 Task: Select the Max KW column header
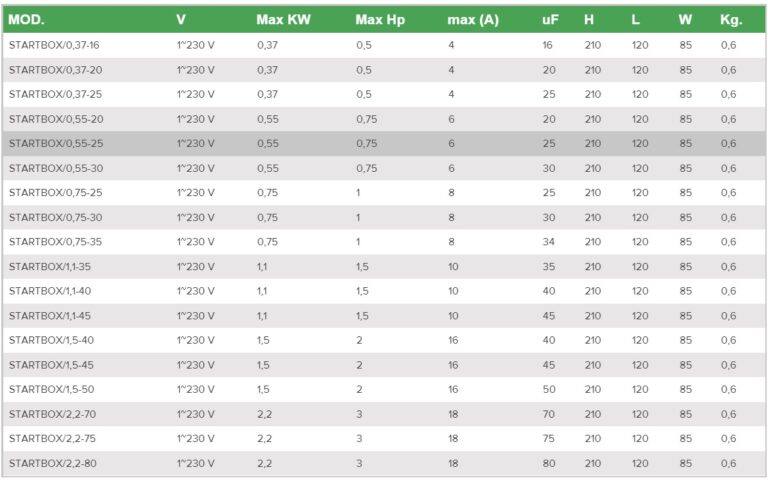click(x=283, y=20)
